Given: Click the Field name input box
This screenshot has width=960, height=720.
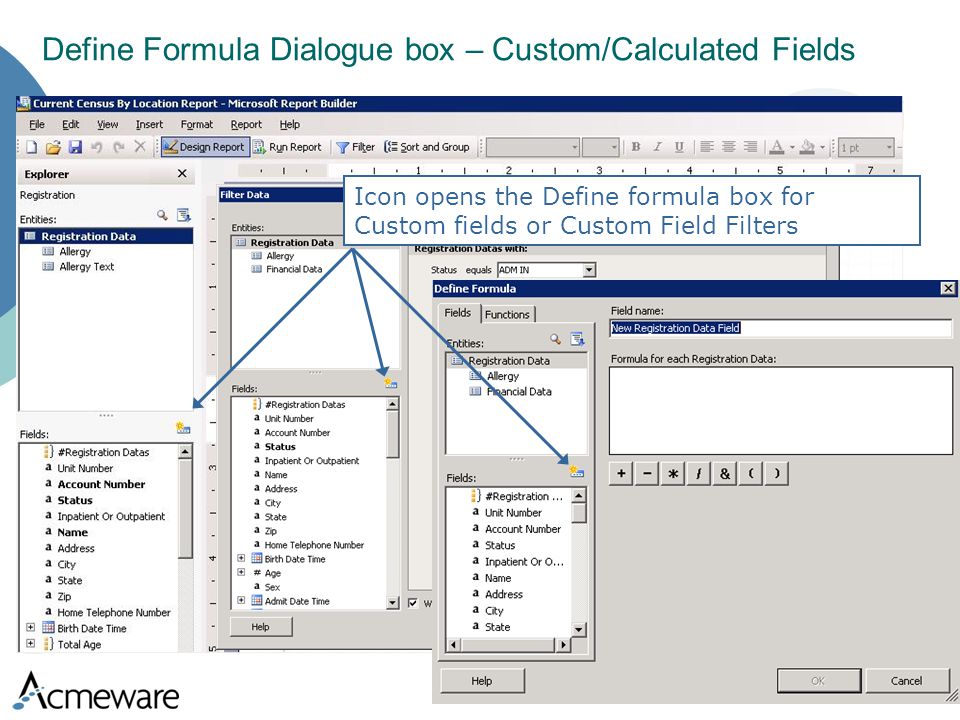Looking at the screenshot, I should coord(781,328).
